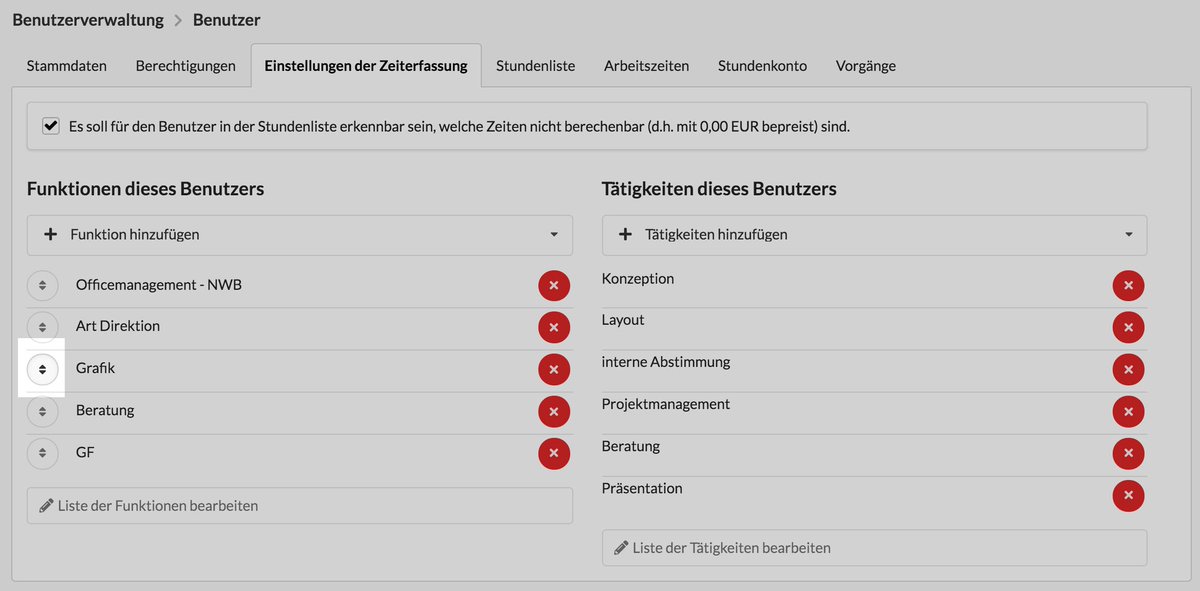Delete the Layout activity
Image resolution: width=1200 pixels, height=591 pixels.
point(1128,328)
